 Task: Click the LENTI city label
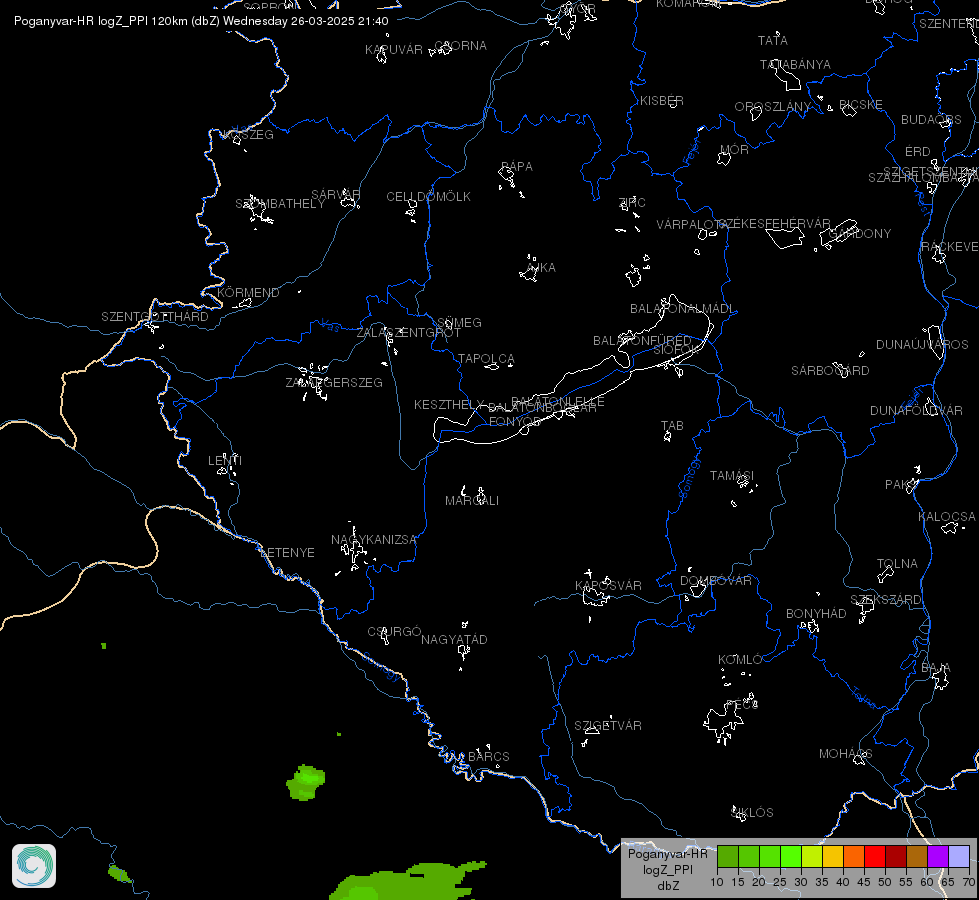(225, 461)
